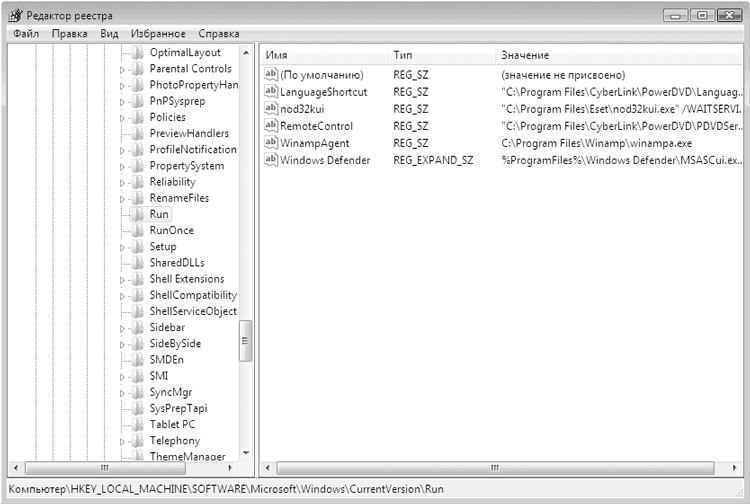Expand the Parental Controls tree node
750x504 pixels.
[123, 69]
